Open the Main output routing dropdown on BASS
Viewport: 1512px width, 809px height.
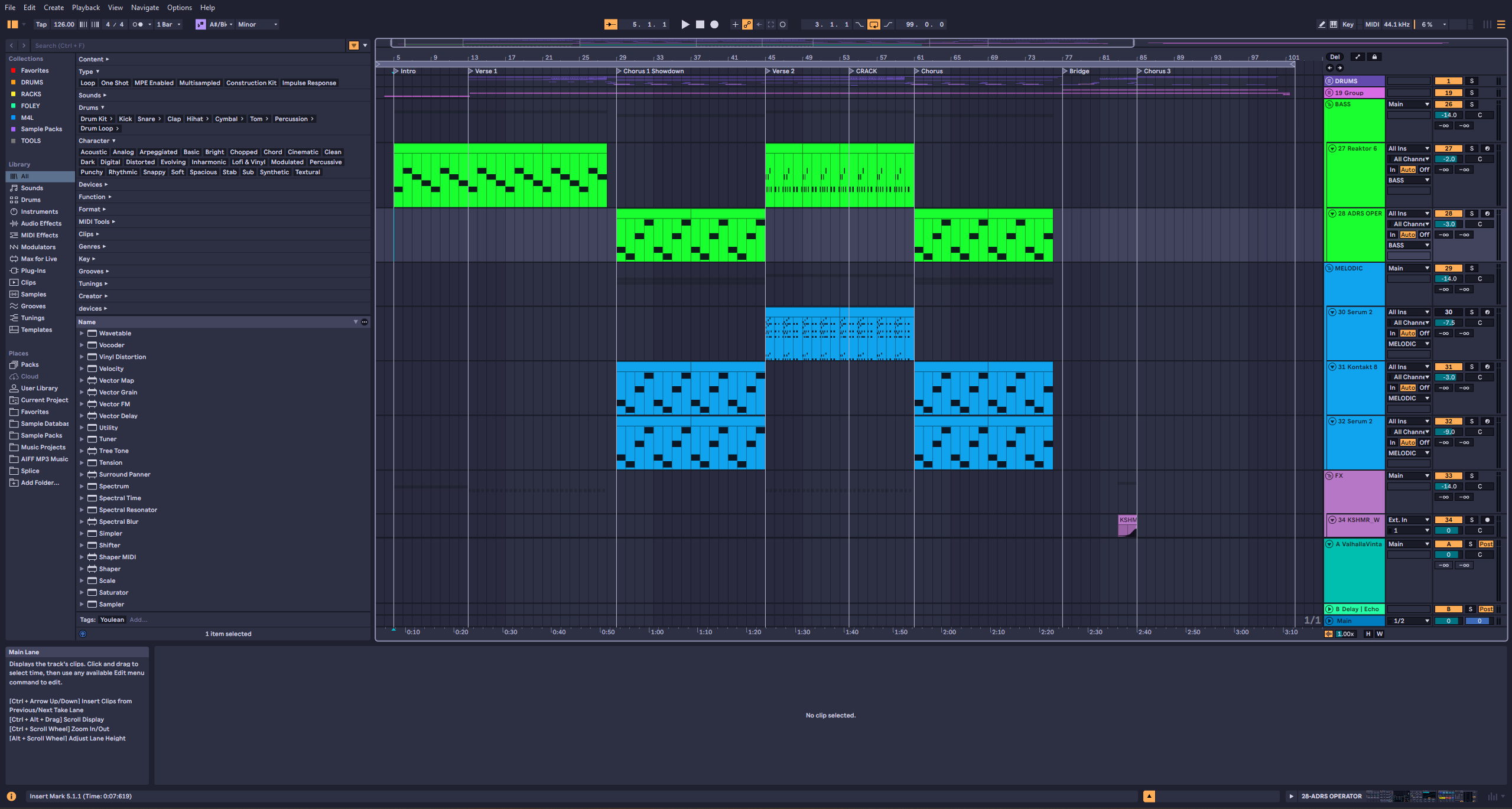(1409, 104)
